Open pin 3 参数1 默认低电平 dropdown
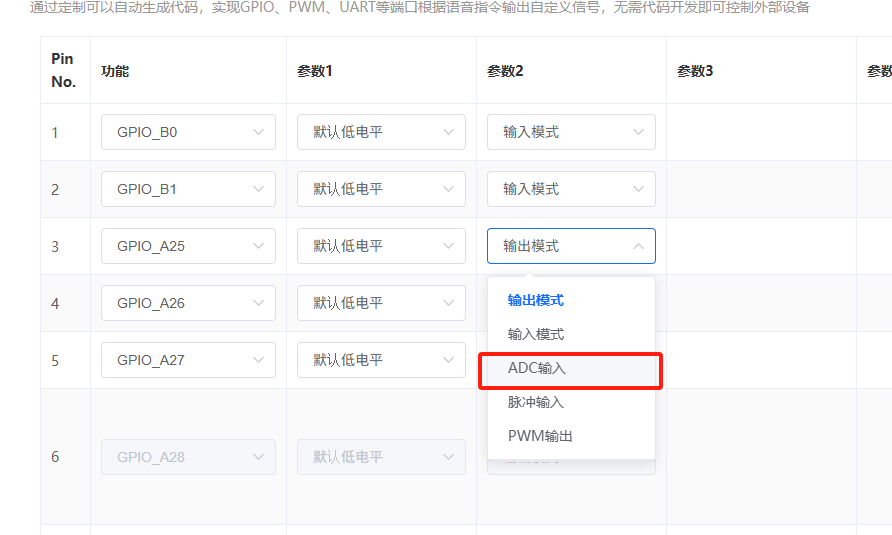 coord(381,246)
